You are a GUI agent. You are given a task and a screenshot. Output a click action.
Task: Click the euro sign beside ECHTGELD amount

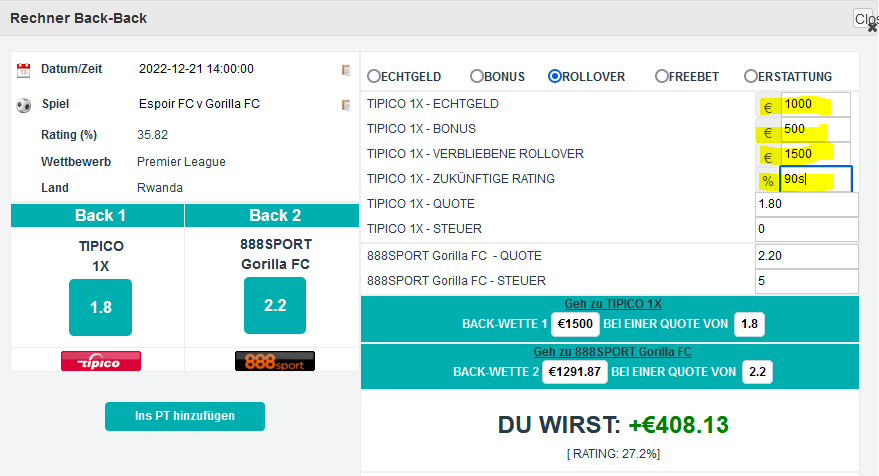click(x=768, y=107)
